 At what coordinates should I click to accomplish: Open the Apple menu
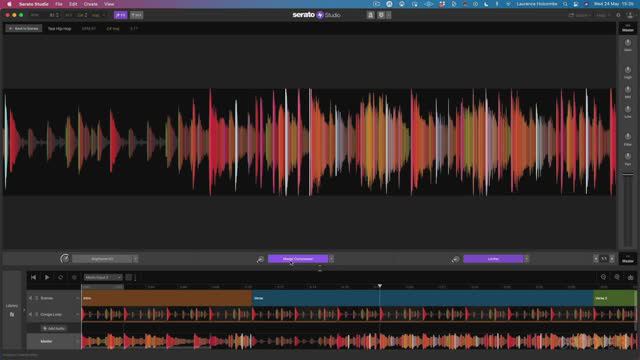tap(9, 4)
